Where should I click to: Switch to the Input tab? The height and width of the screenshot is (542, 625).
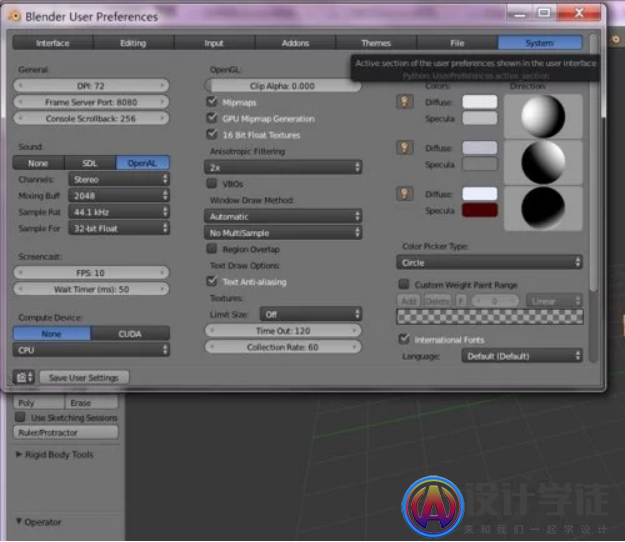pos(214,43)
